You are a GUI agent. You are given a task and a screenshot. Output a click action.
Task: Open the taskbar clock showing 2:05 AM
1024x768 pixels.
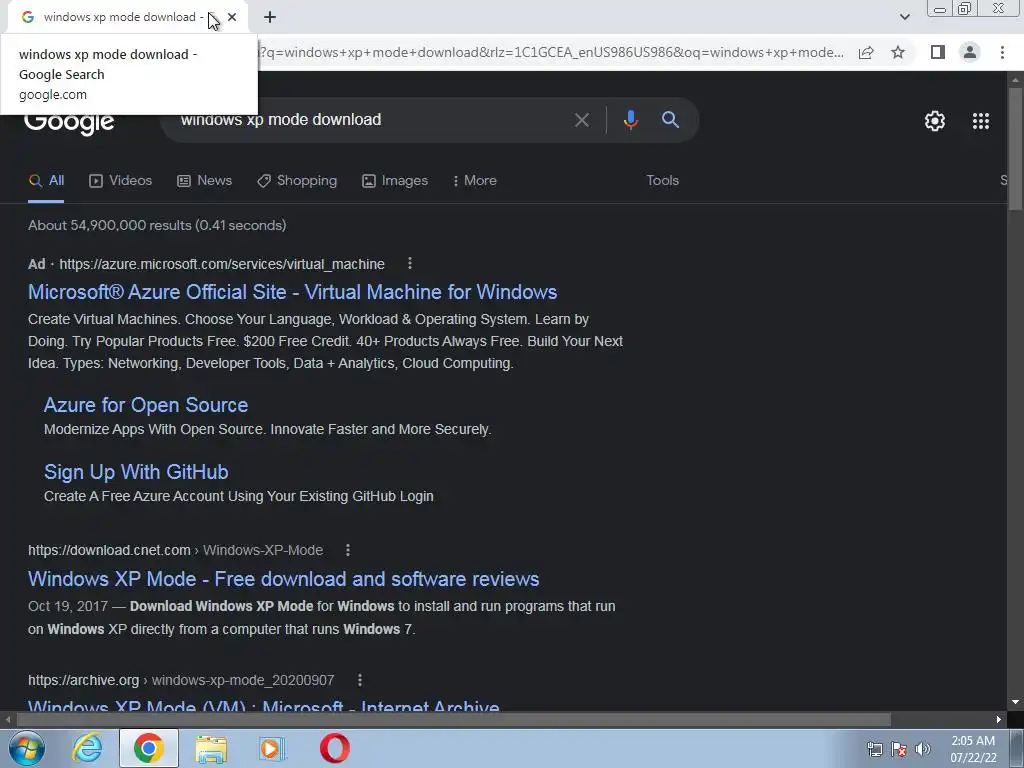pyautogui.click(x=973, y=749)
